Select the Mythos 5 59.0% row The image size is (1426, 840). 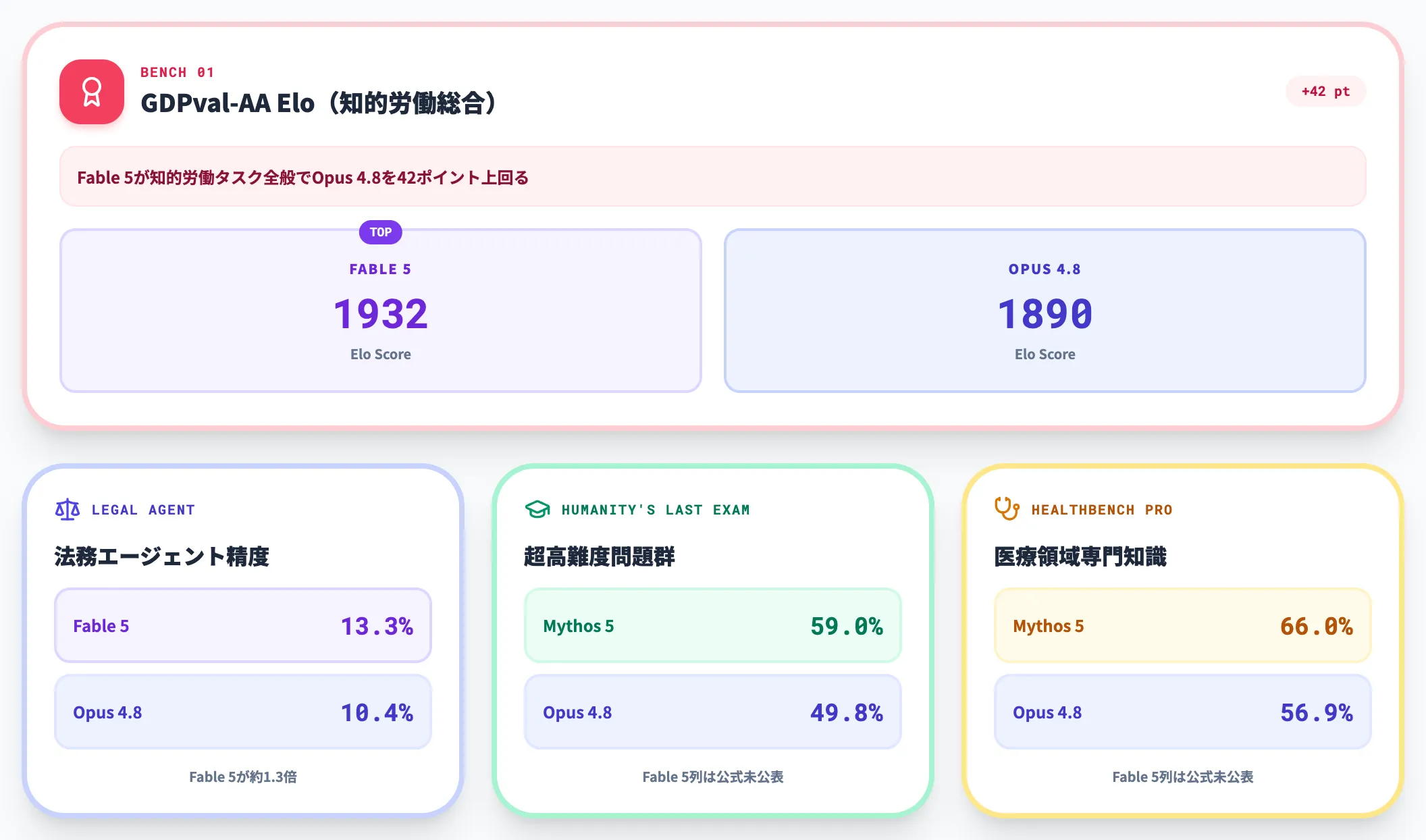point(713,625)
